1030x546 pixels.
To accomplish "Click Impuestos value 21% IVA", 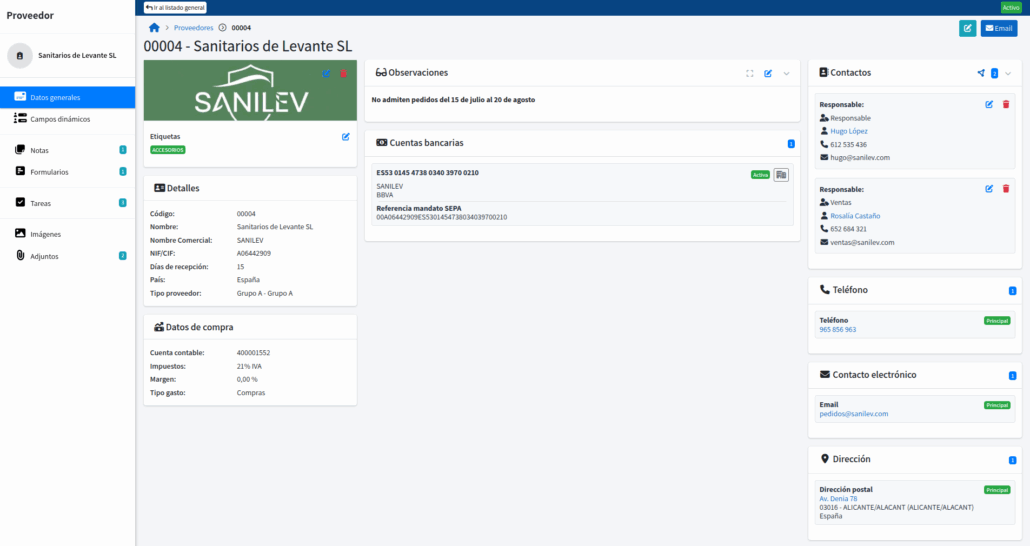I will [x=249, y=367].
